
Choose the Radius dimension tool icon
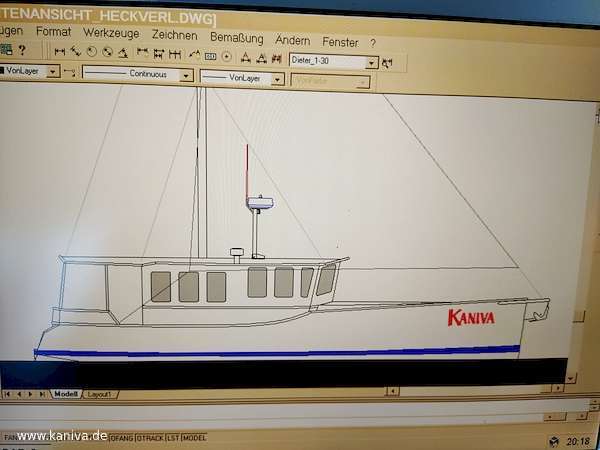91,52
